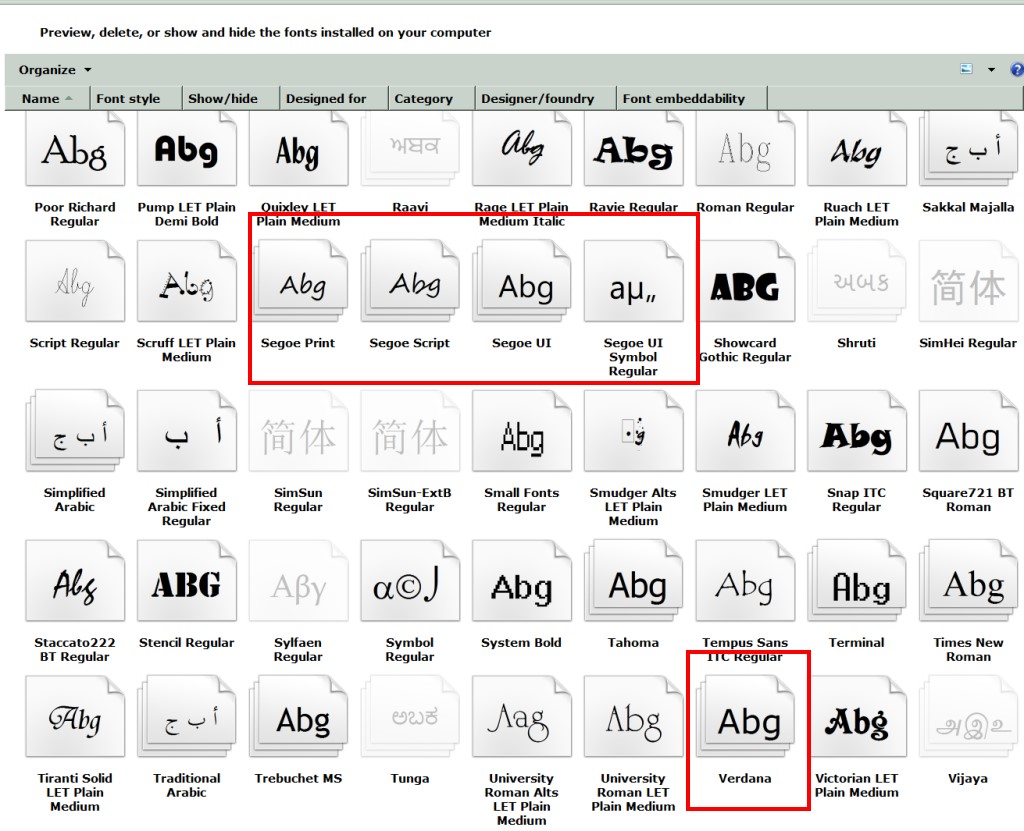Select the Stencil Regular font icon

(x=187, y=581)
